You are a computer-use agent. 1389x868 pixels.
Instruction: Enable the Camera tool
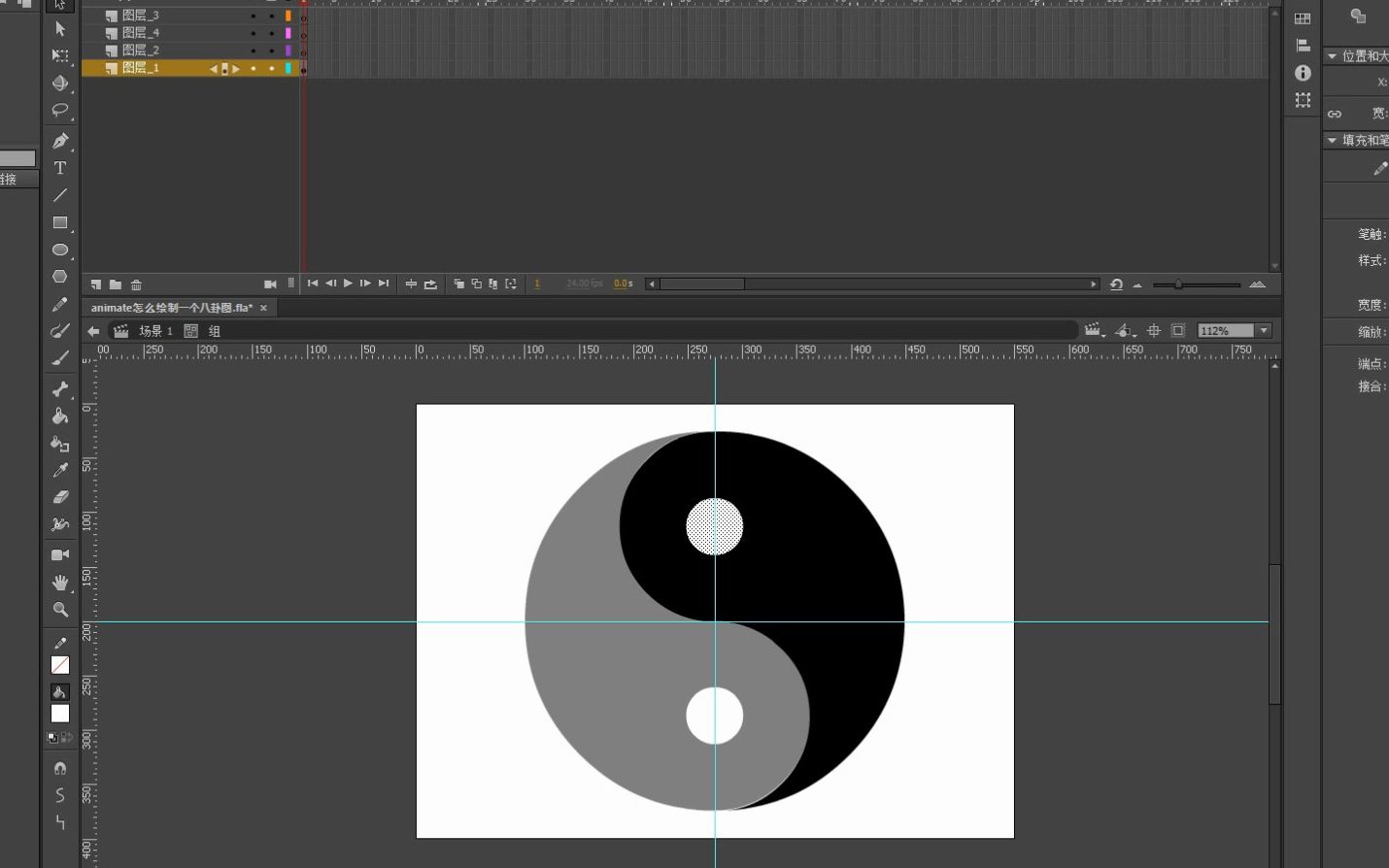click(60, 553)
